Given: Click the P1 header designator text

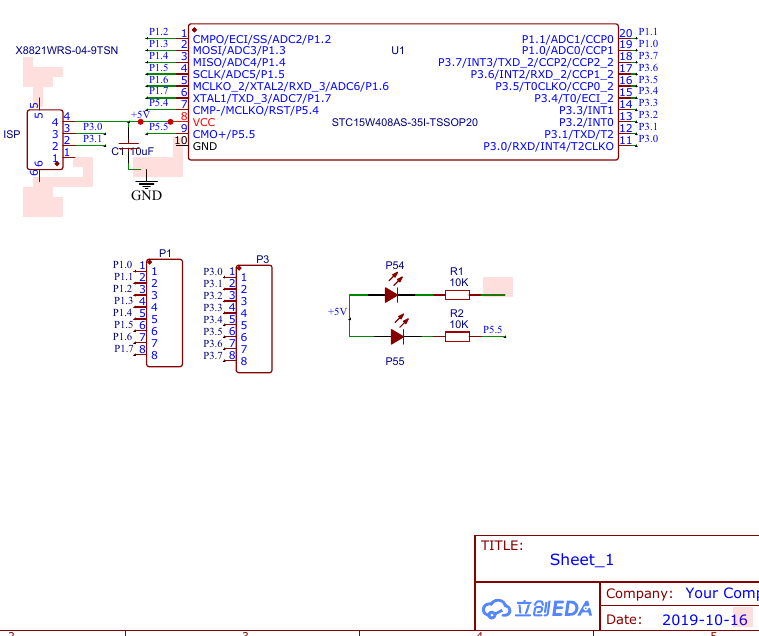Looking at the screenshot, I should click(x=165, y=253).
